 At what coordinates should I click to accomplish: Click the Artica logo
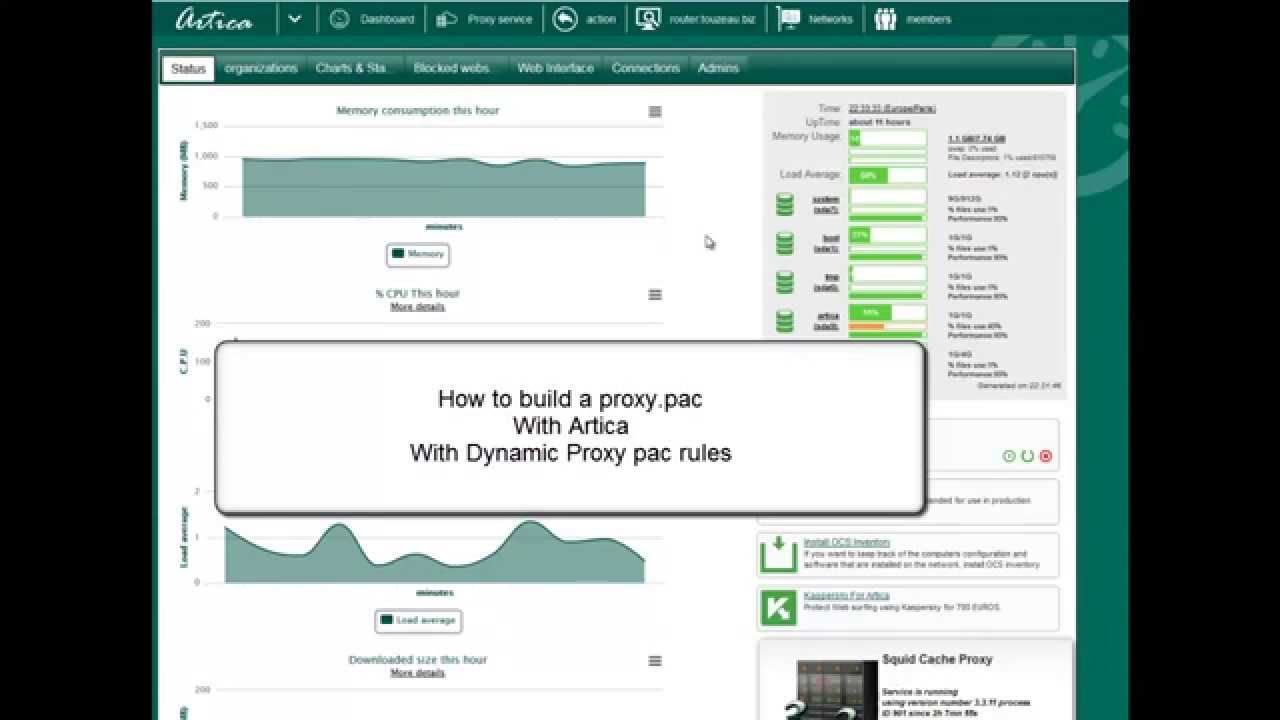[214, 19]
